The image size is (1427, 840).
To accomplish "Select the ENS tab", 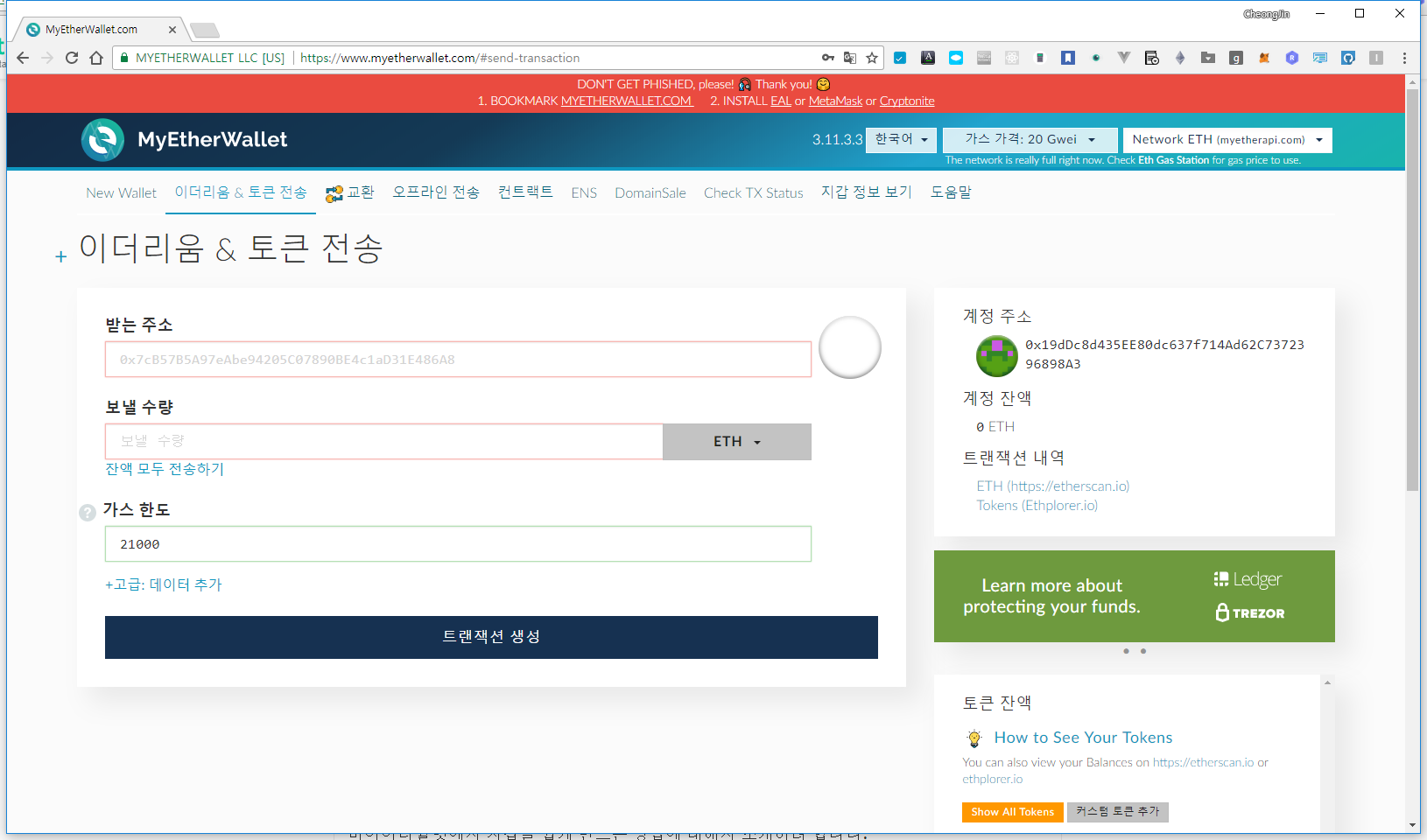I will click(x=584, y=192).
